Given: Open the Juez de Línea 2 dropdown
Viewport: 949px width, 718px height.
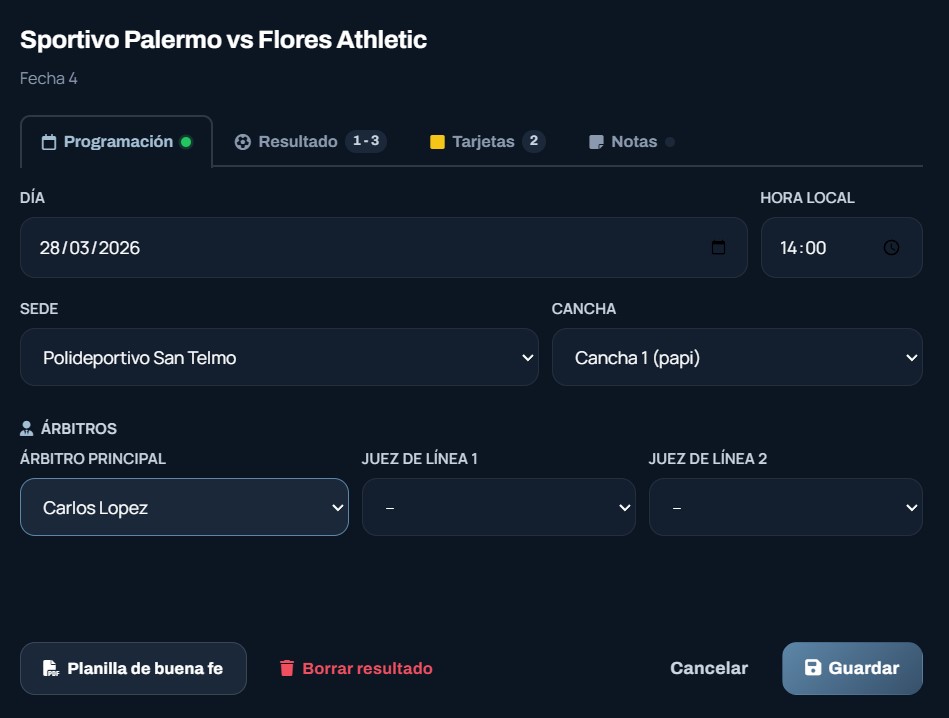Looking at the screenshot, I should 786,507.
